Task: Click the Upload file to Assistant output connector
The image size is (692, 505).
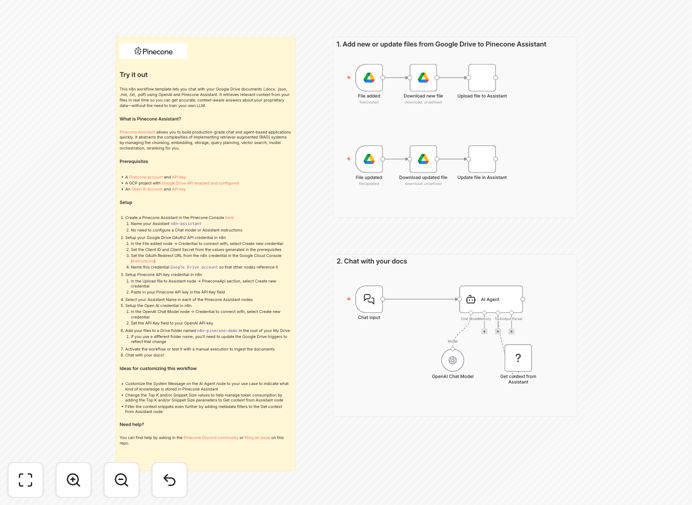Action: point(496,78)
